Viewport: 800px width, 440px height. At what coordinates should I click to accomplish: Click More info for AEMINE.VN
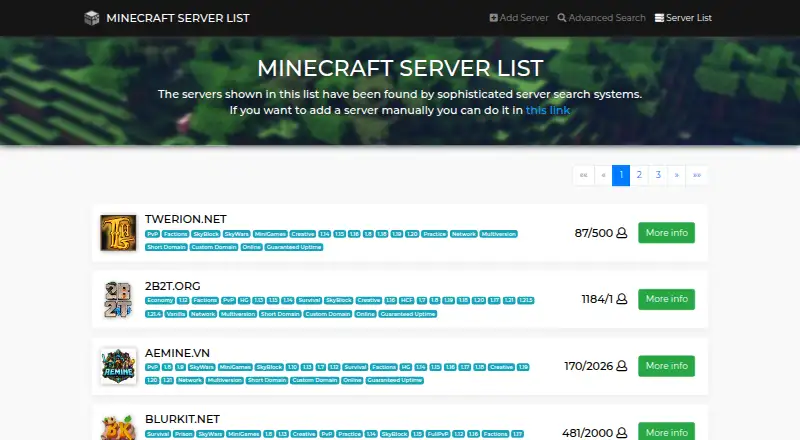coord(666,366)
